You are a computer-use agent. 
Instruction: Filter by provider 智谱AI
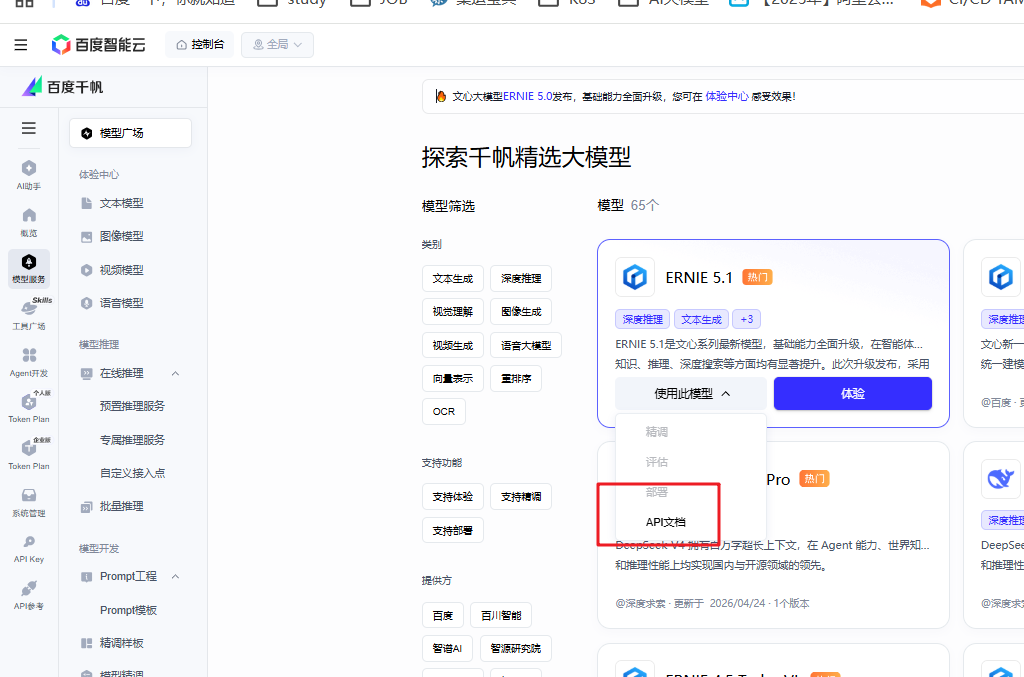point(447,648)
